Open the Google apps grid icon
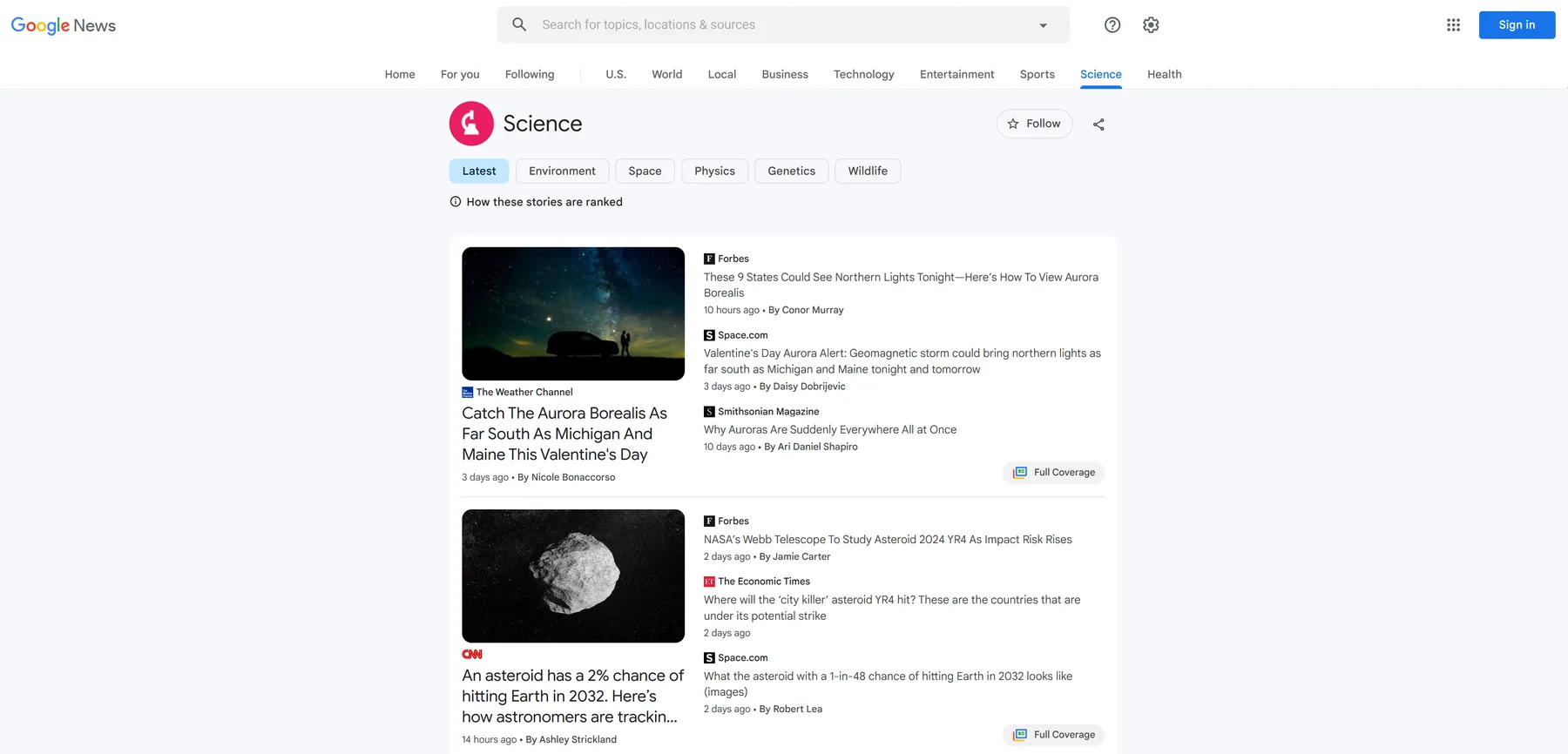This screenshot has width=1568, height=754. point(1453,25)
